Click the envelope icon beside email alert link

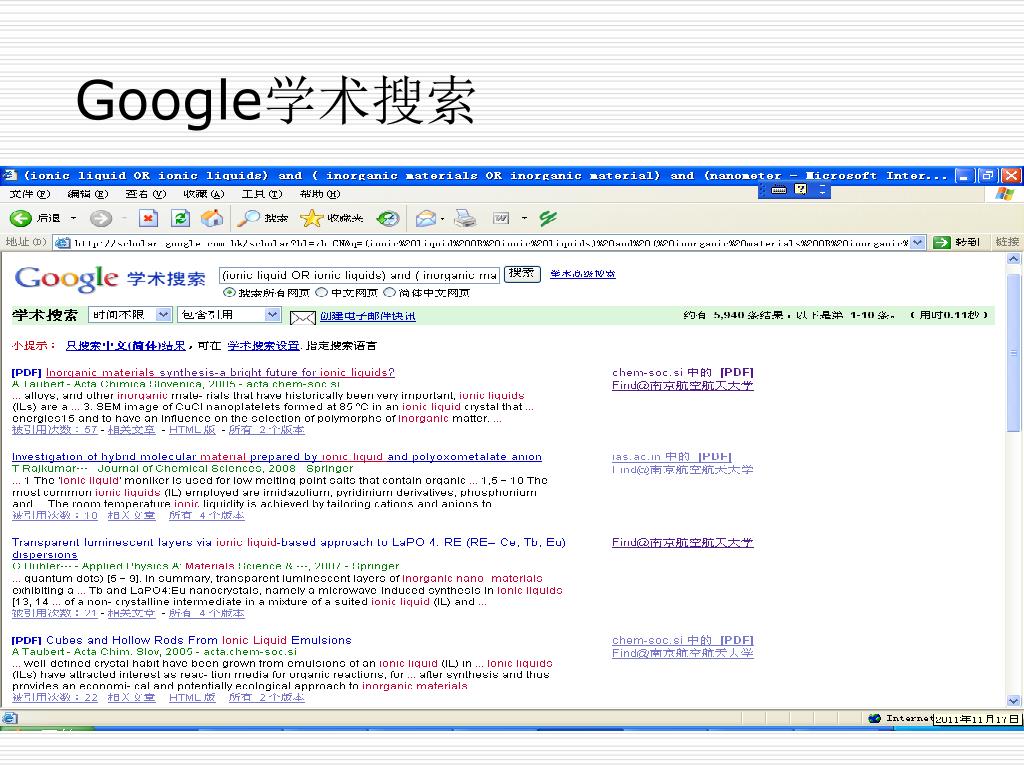(302, 317)
